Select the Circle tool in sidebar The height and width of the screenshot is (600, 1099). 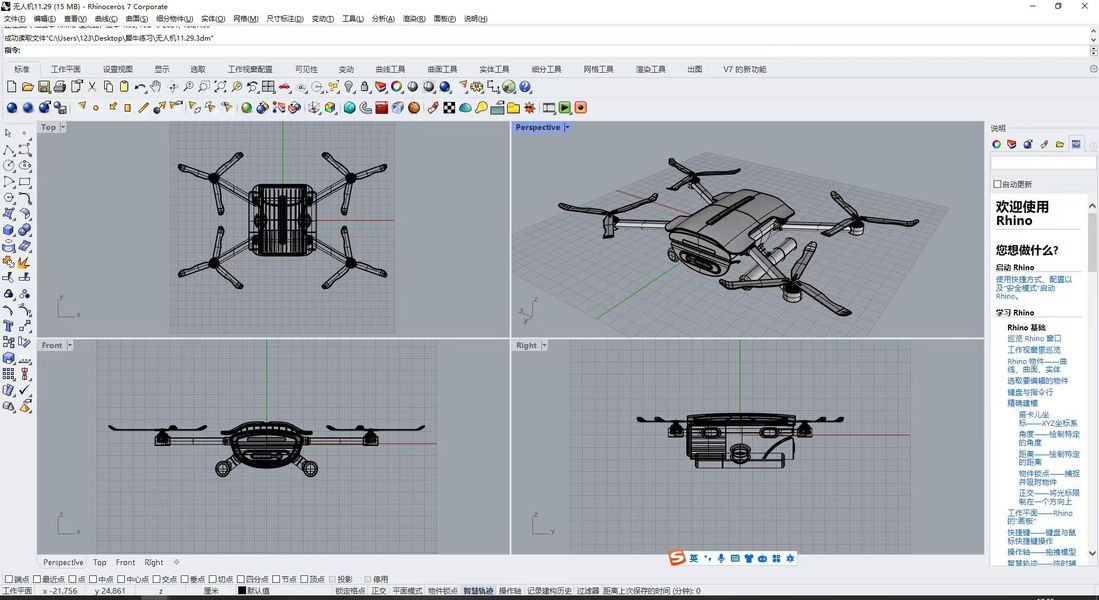(x=8, y=165)
